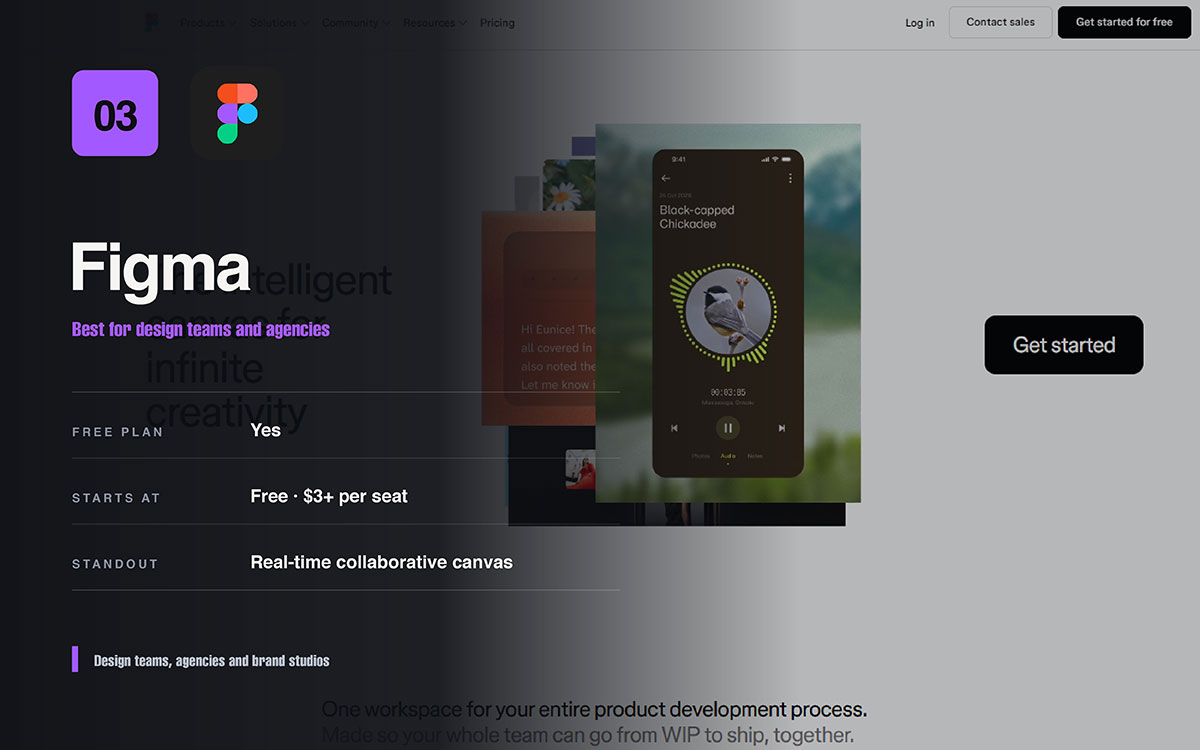Click the large Figma heading
The width and height of the screenshot is (1200, 750).
pyautogui.click(x=160, y=269)
